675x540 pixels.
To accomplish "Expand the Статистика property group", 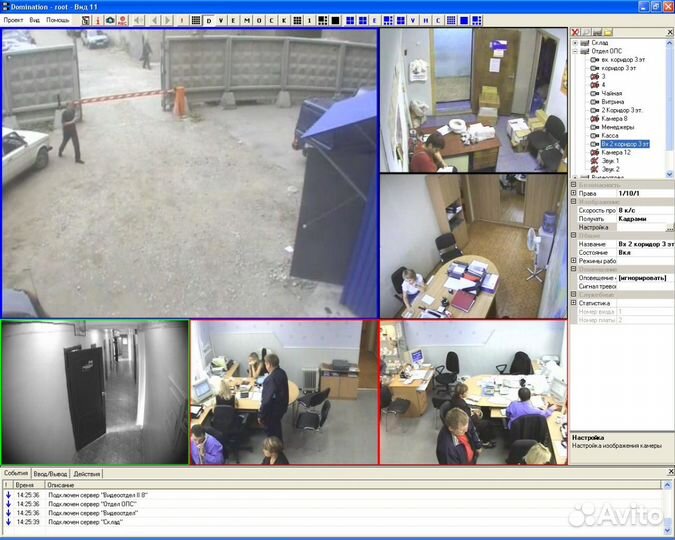I will click(x=573, y=302).
